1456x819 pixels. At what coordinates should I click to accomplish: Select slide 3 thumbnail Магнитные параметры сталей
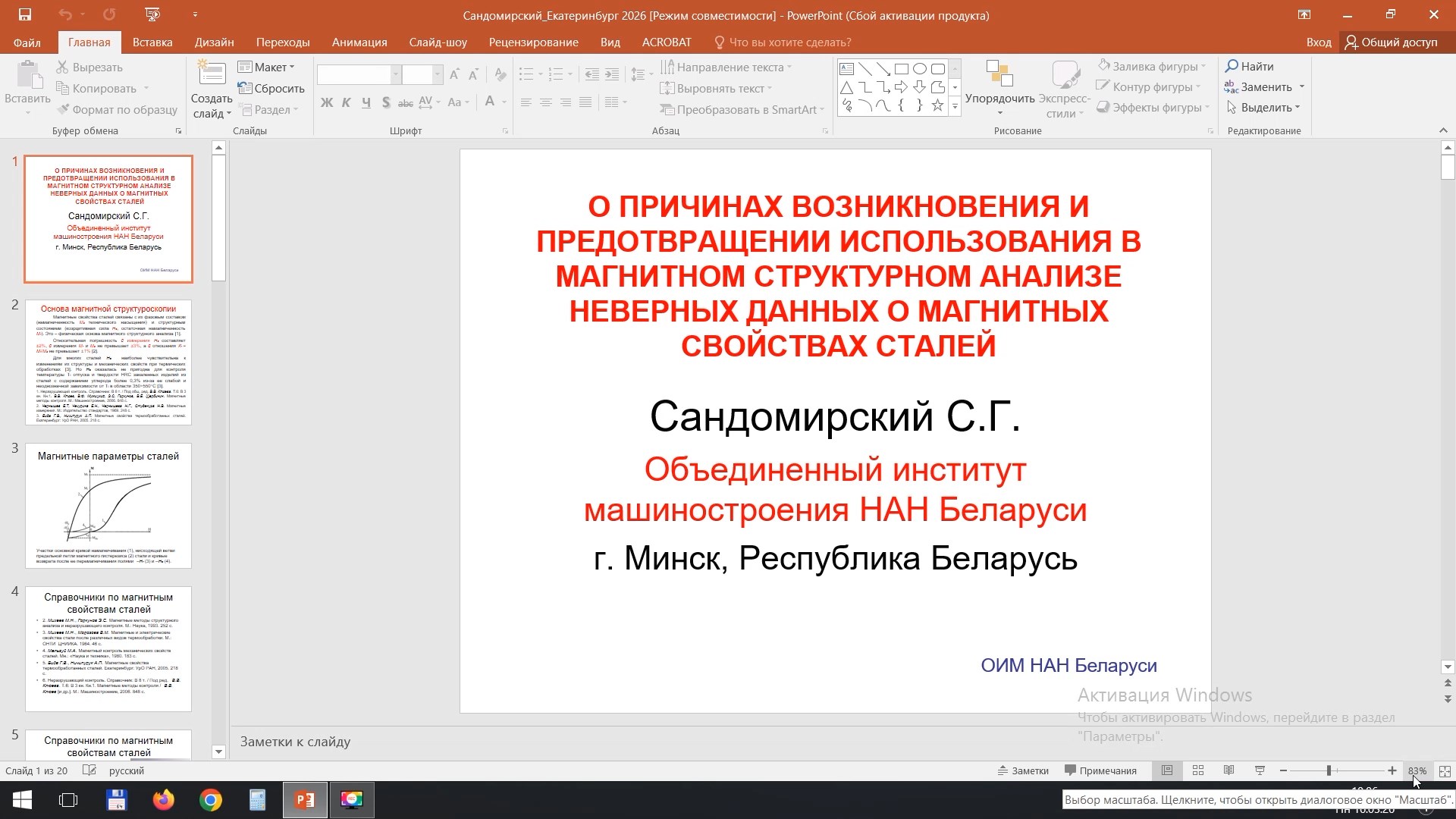[108, 505]
